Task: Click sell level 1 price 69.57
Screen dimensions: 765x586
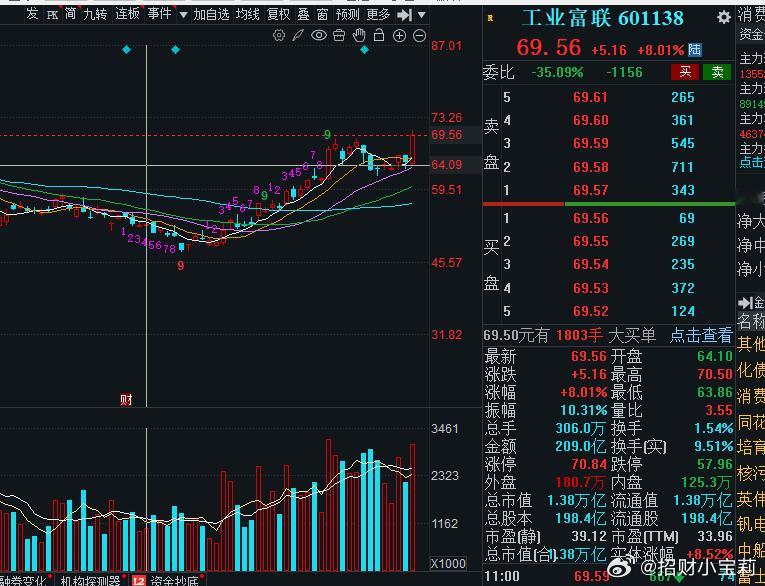Action: pyautogui.click(x=590, y=190)
